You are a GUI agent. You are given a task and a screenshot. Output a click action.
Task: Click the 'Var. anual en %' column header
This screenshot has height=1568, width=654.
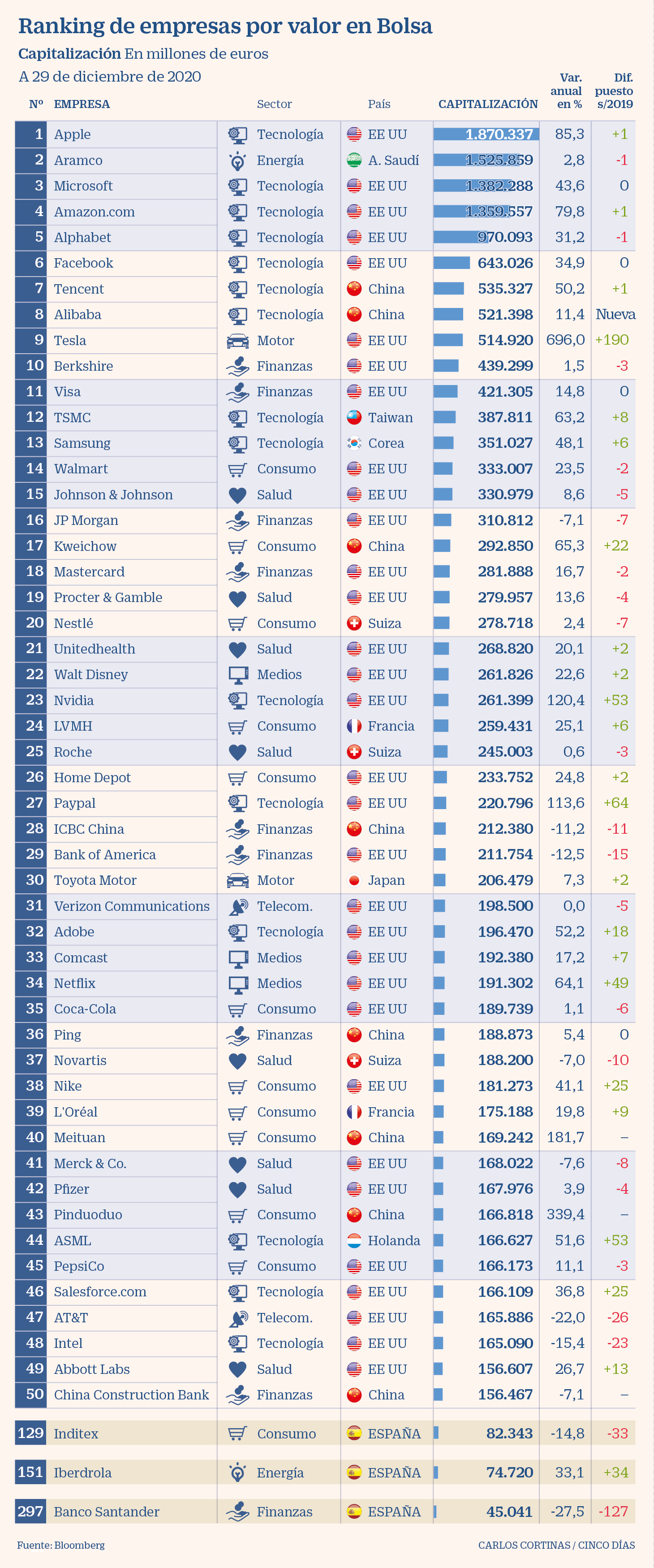pyautogui.click(x=566, y=91)
